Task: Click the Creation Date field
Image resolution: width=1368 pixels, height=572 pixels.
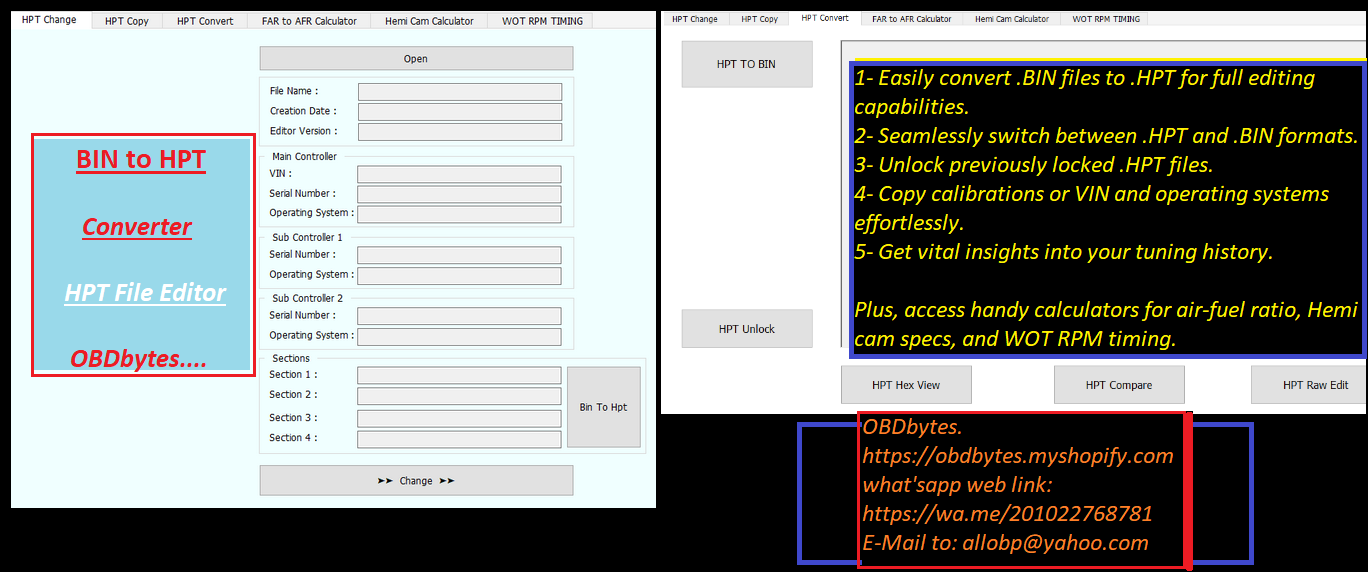Action: (460, 112)
